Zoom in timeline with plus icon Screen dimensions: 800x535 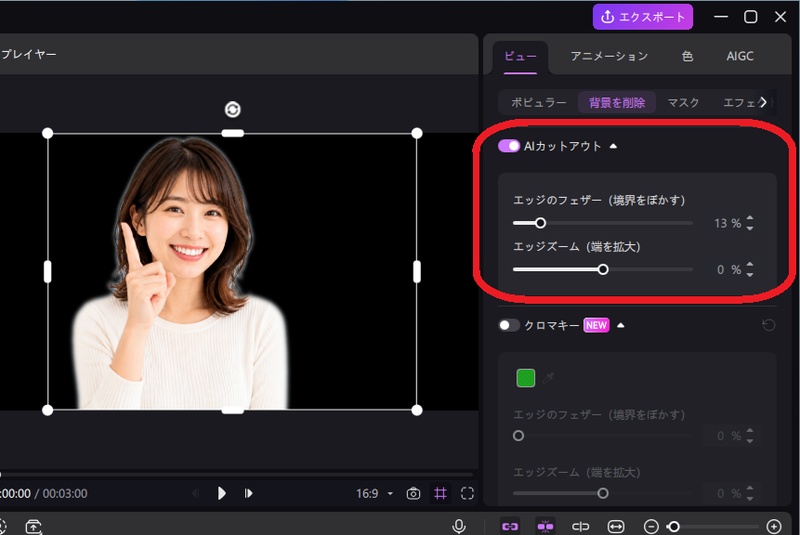pyautogui.click(x=774, y=526)
